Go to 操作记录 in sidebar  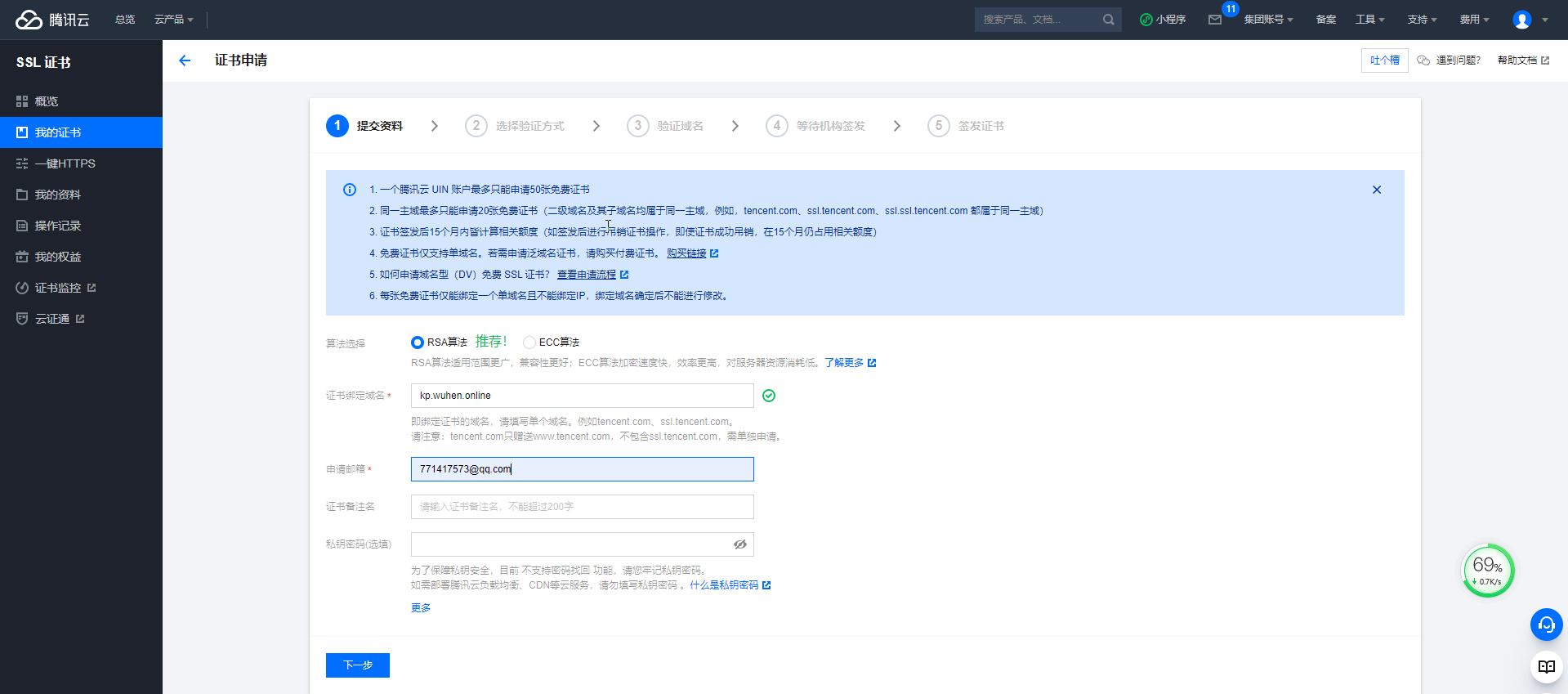57,226
